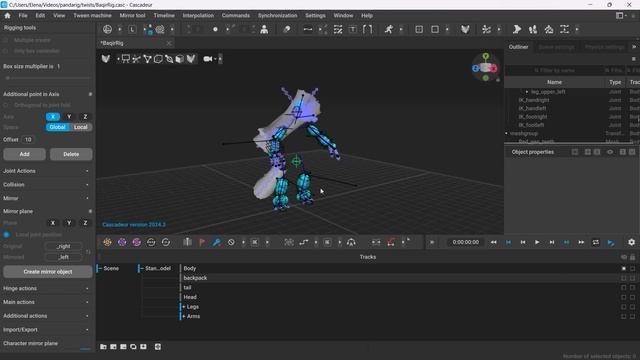Jump to first frame rewind button
This screenshot has height=360, width=640.
[493, 242]
